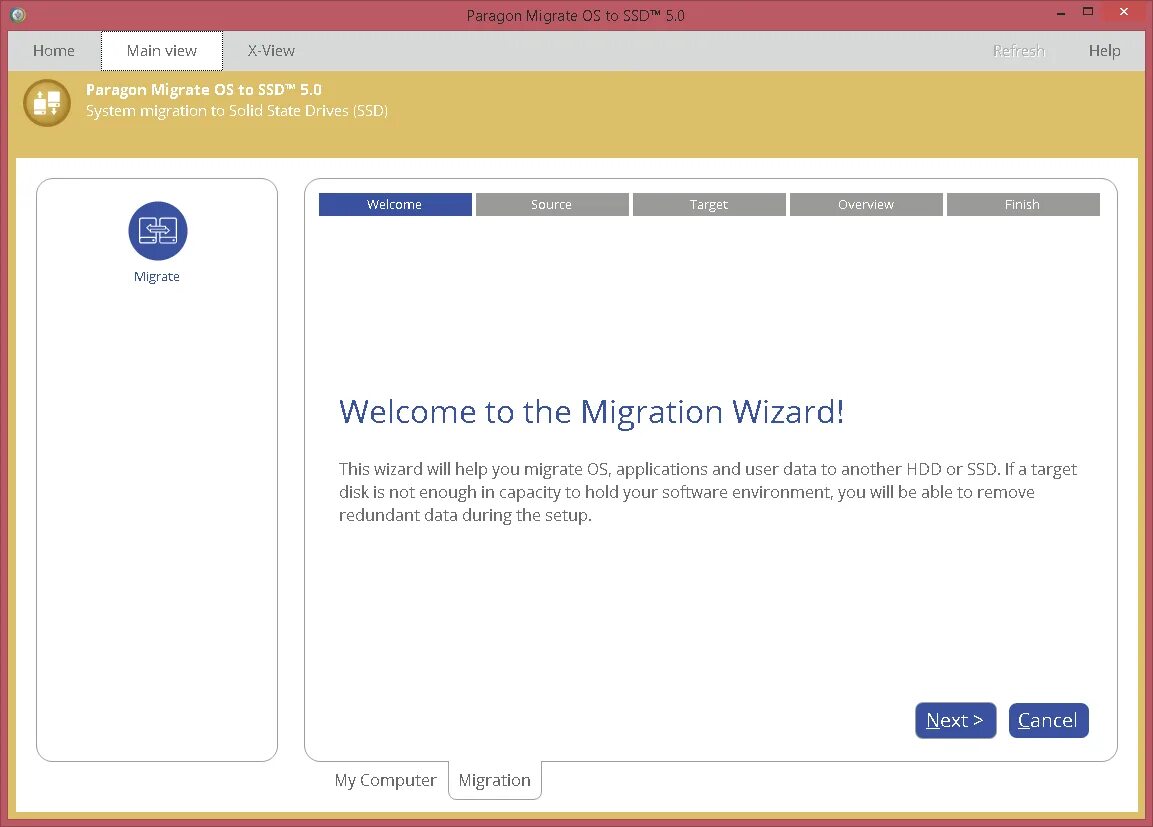Image resolution: width=1153 pixels, height=827 pixels.
Task: Select the Overview wizard step
Action: point(866,204)
